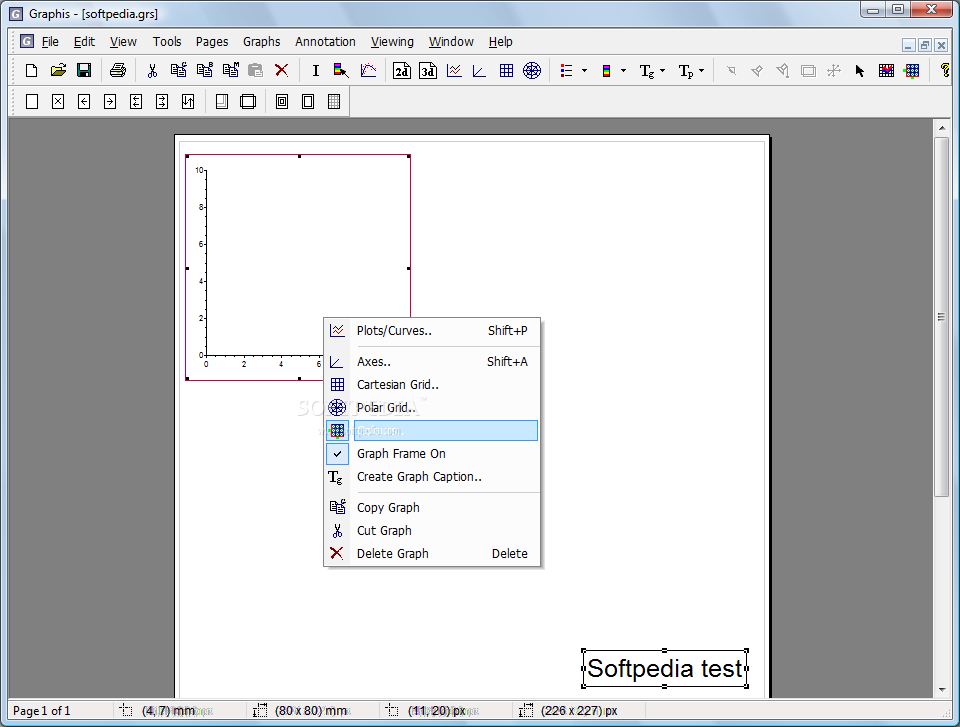The image size is (960, 727).
Task: Click the toolbar copy icon marked with letter B
Action: (x=204, y=70)
